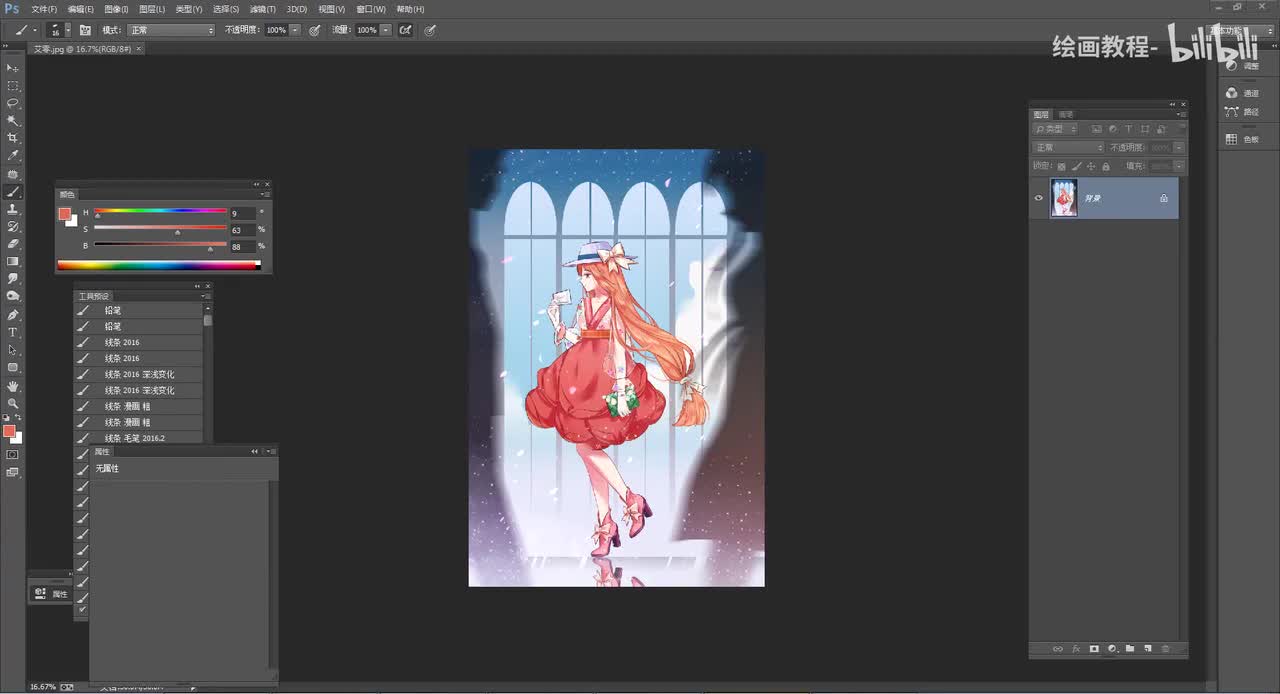Click the 背景 layer thumbnail
Screen dimensions: 1280x694
pyautogui.click(x=1064, y=198)
